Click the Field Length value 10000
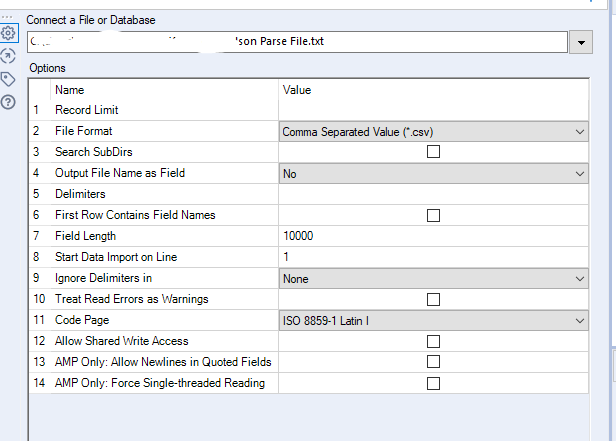 (x=434, y=236)
